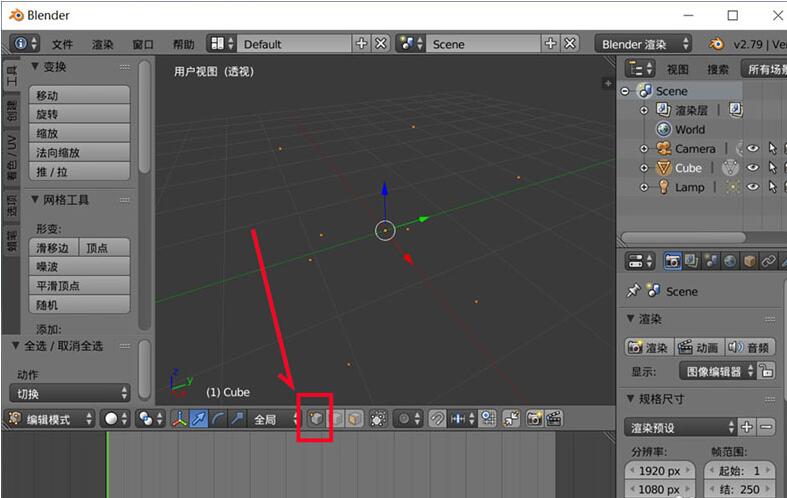Select World properties globe tab

tap(730, 261)
